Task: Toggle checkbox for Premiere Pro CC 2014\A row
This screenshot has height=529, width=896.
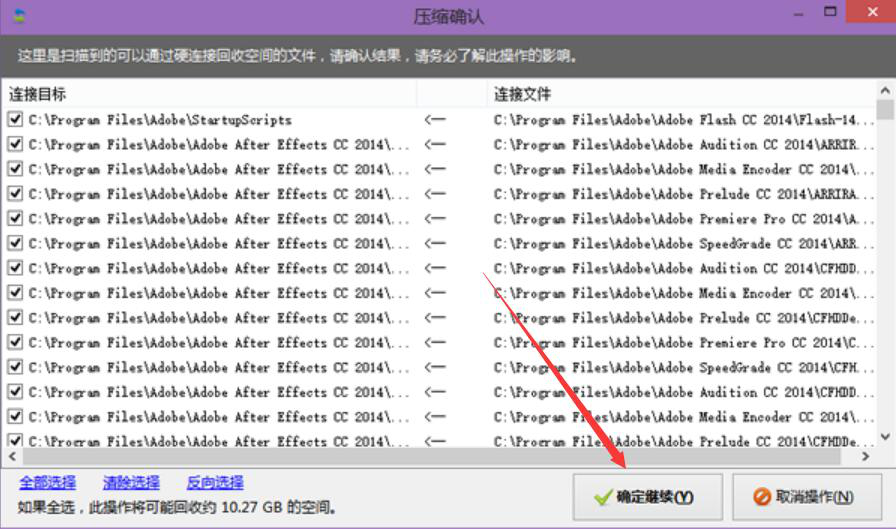Action: click(15, 218)
